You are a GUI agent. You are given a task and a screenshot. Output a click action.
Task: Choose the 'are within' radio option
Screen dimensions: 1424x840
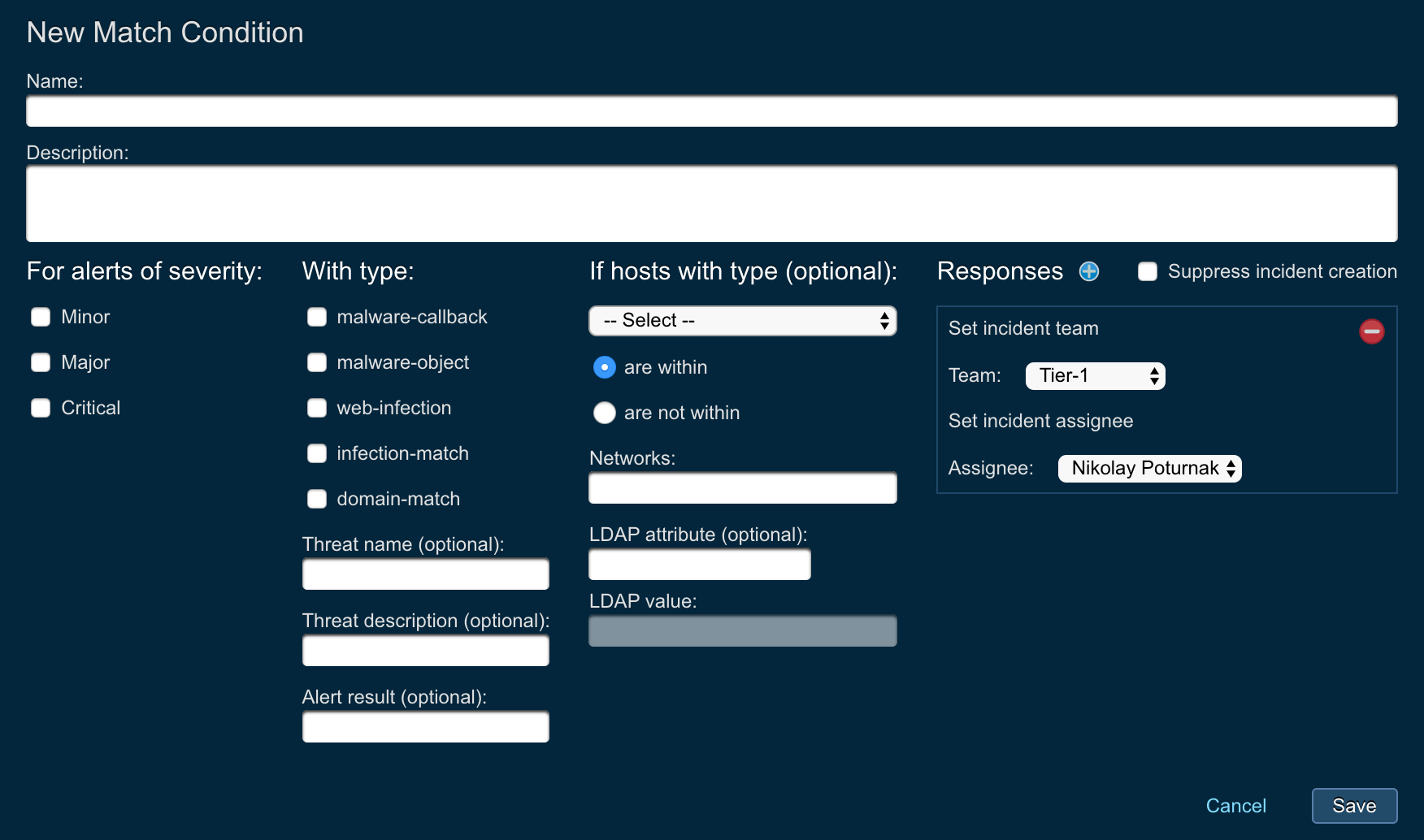605,367
